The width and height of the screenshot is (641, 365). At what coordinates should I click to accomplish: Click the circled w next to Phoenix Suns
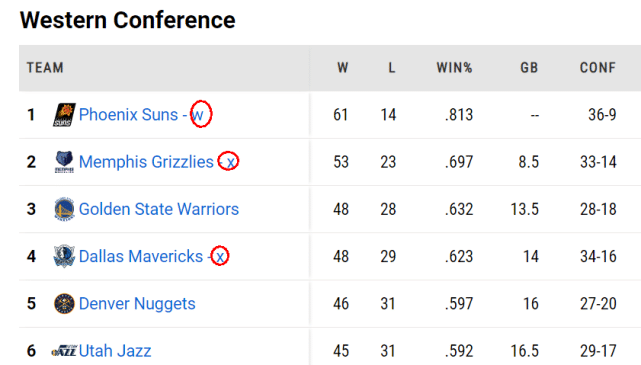[x=201, y=114]
